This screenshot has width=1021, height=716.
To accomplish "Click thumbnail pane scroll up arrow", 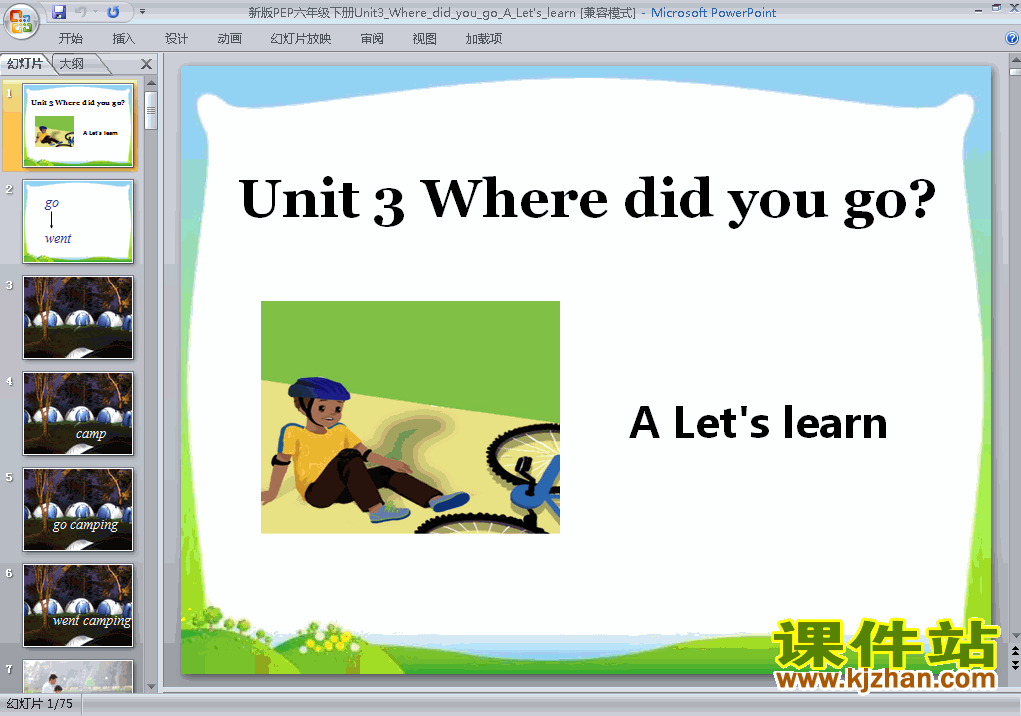I will tap(151, 83).
